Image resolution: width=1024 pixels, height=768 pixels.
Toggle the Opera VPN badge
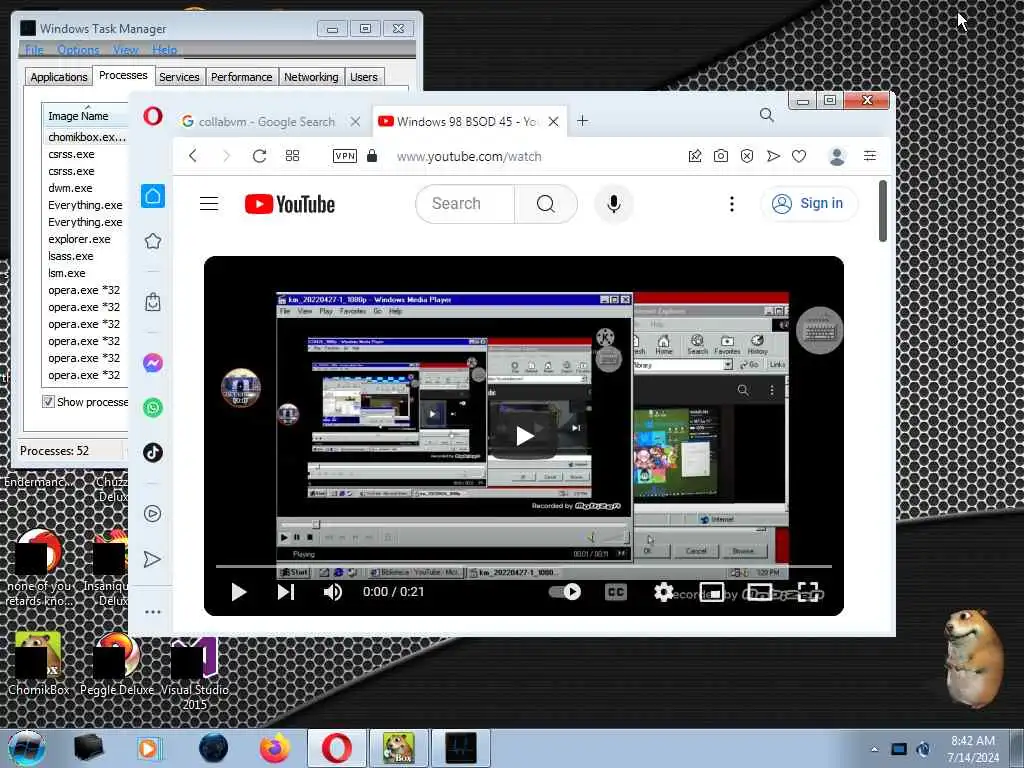click(345, 155)
